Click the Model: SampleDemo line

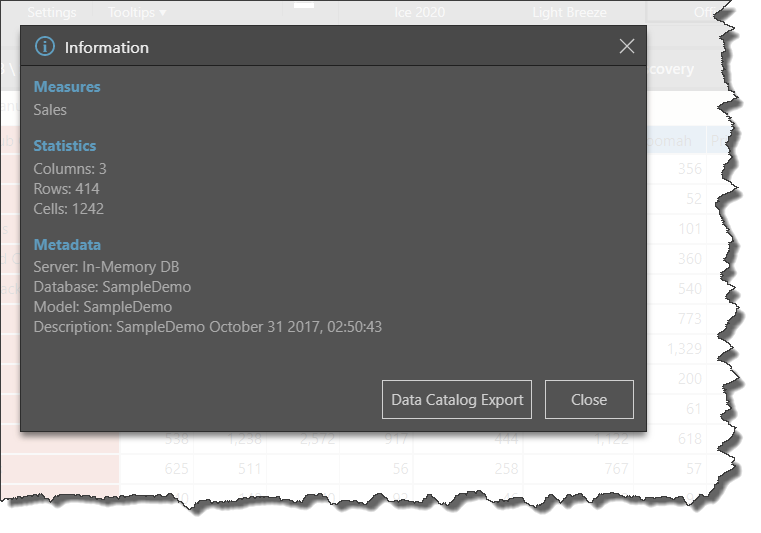pos(102,307)
